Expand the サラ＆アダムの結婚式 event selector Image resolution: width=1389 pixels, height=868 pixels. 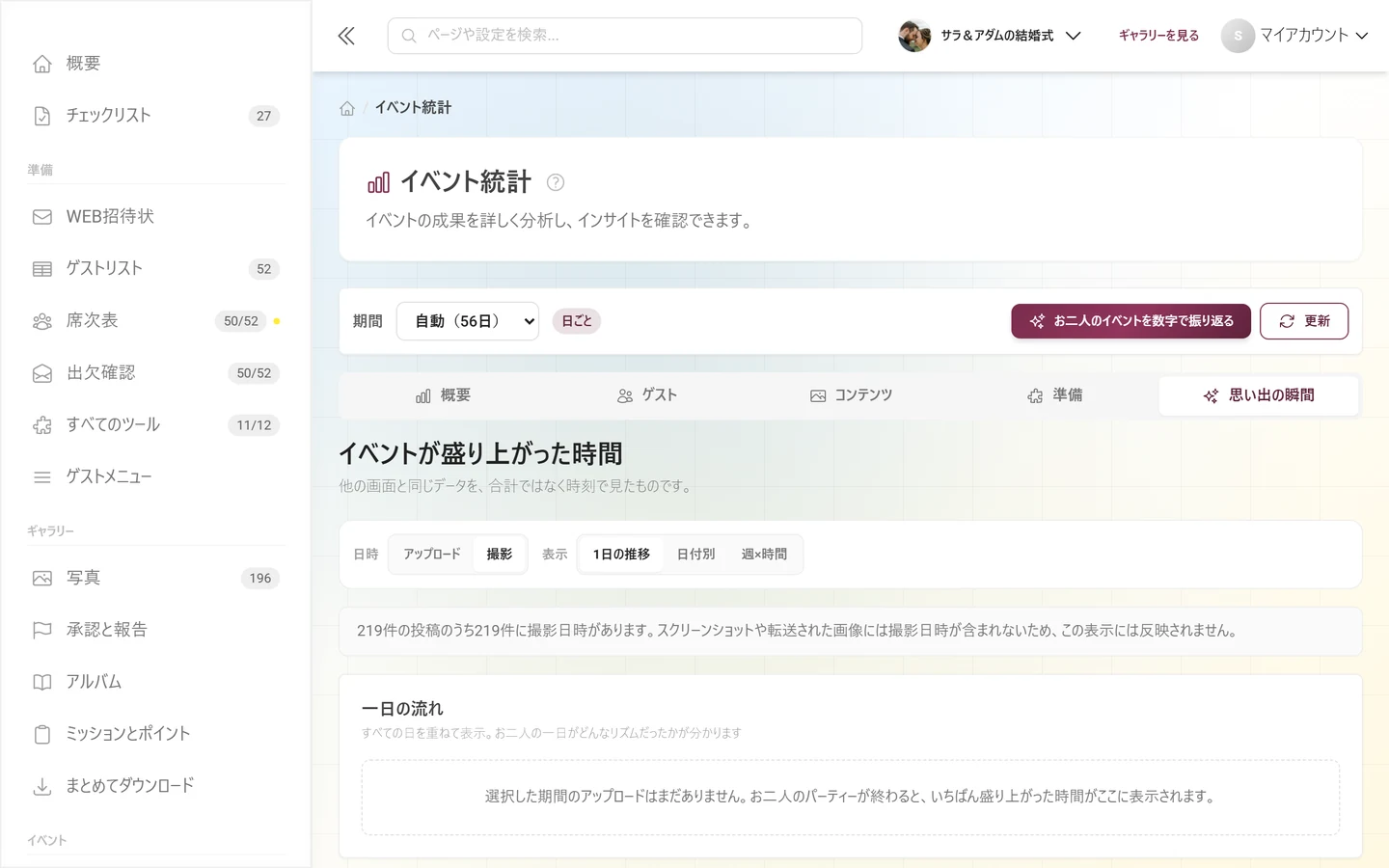pos(990,36)
